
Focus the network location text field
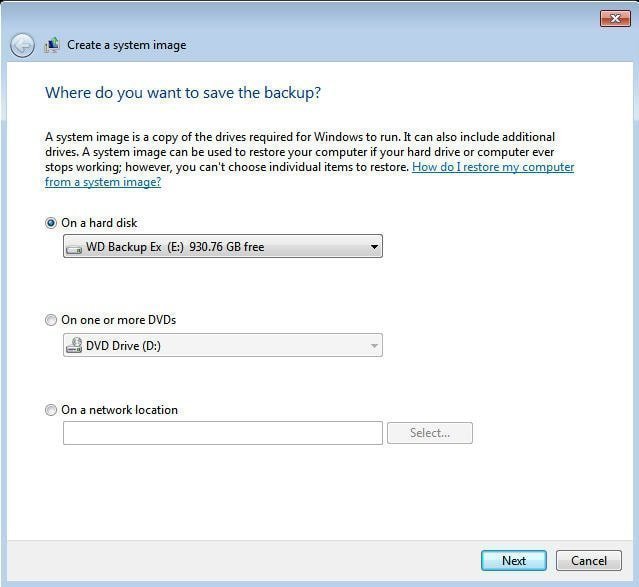click(x=222, y=433)
